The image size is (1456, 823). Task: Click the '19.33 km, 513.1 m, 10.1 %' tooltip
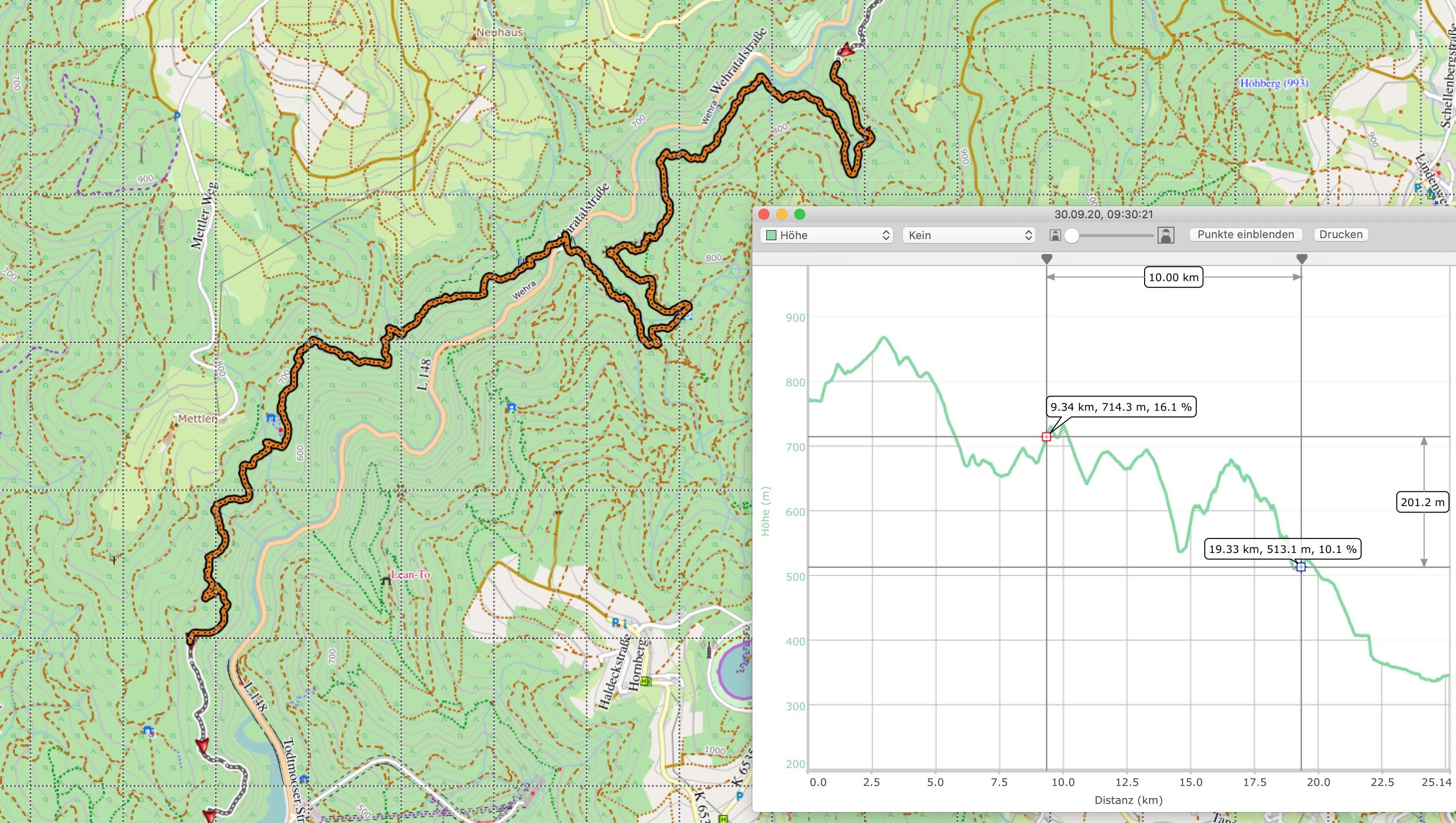[x=1283, y=549]
